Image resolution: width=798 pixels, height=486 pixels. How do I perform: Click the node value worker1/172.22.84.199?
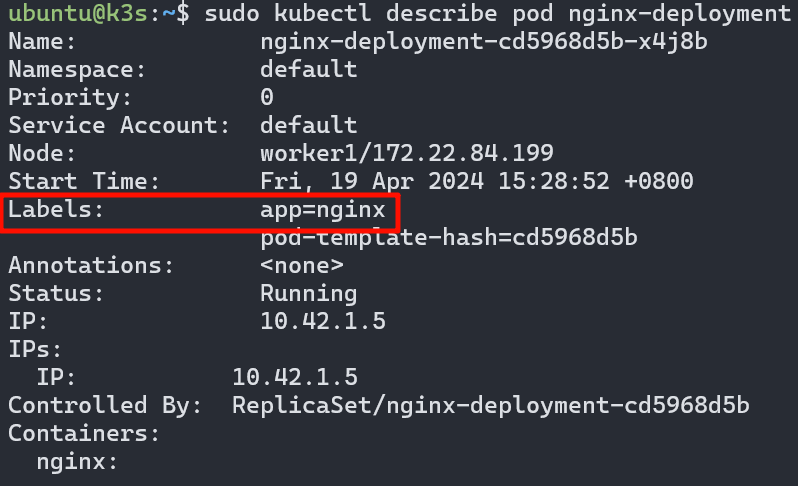[406, 154]
